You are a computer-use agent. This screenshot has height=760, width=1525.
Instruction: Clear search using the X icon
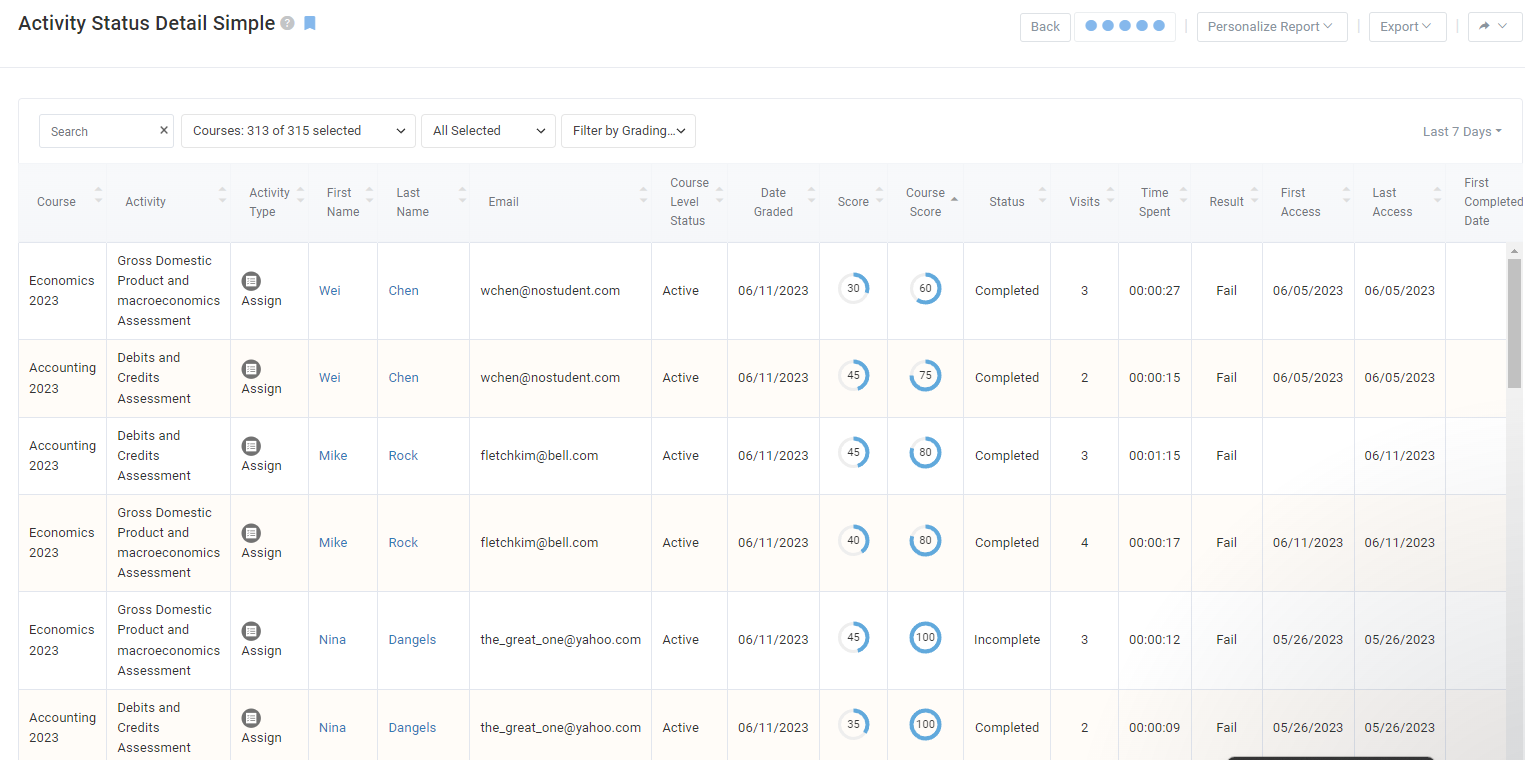(x=164, y=131)
